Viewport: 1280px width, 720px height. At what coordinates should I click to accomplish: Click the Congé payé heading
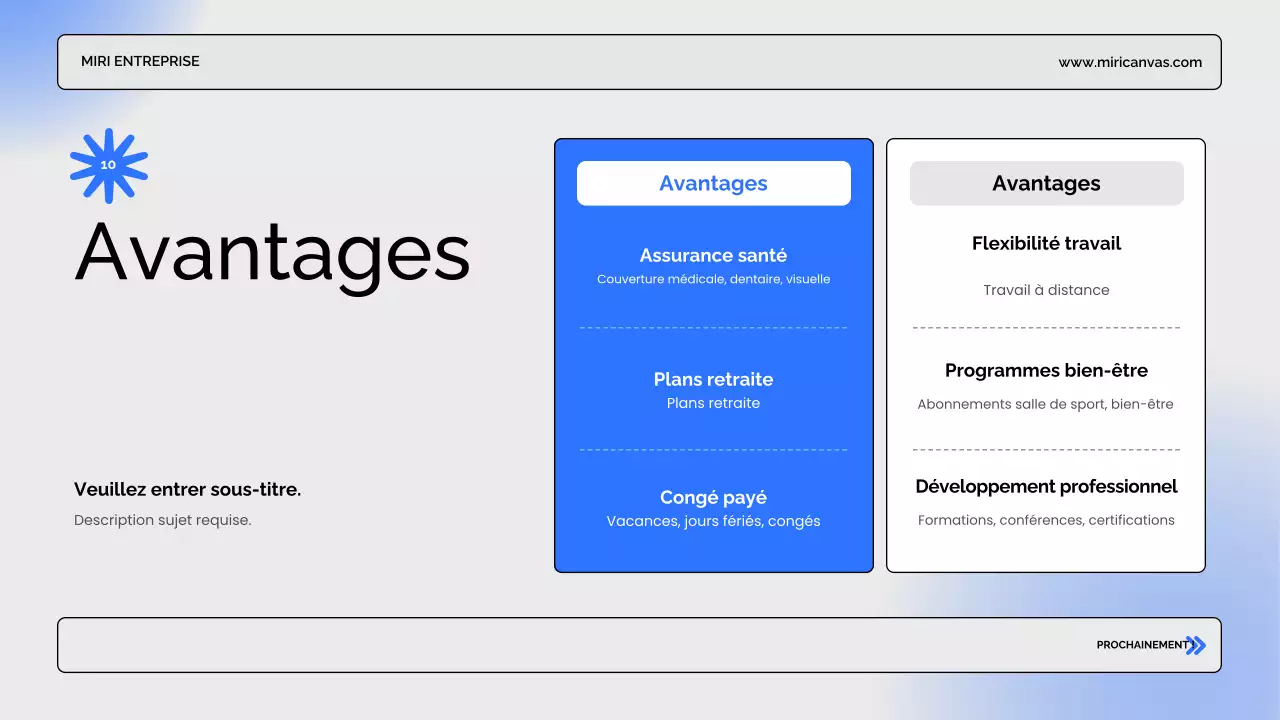pos(713,497)
